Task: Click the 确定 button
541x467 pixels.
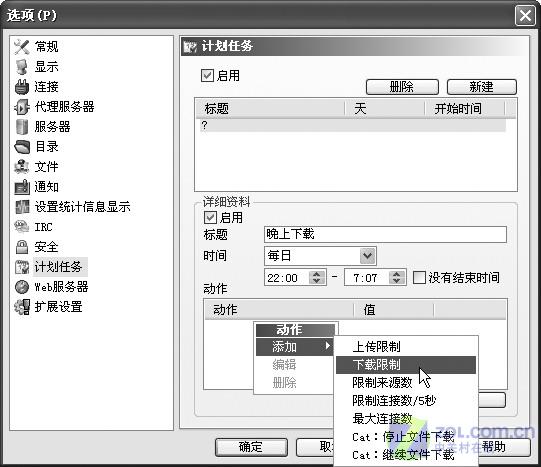Action: click(251, 447)
